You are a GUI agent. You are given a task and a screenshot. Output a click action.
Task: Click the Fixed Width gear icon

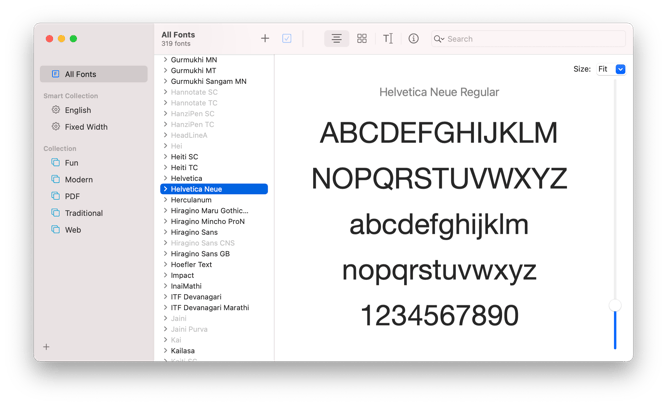pos(56,126)
